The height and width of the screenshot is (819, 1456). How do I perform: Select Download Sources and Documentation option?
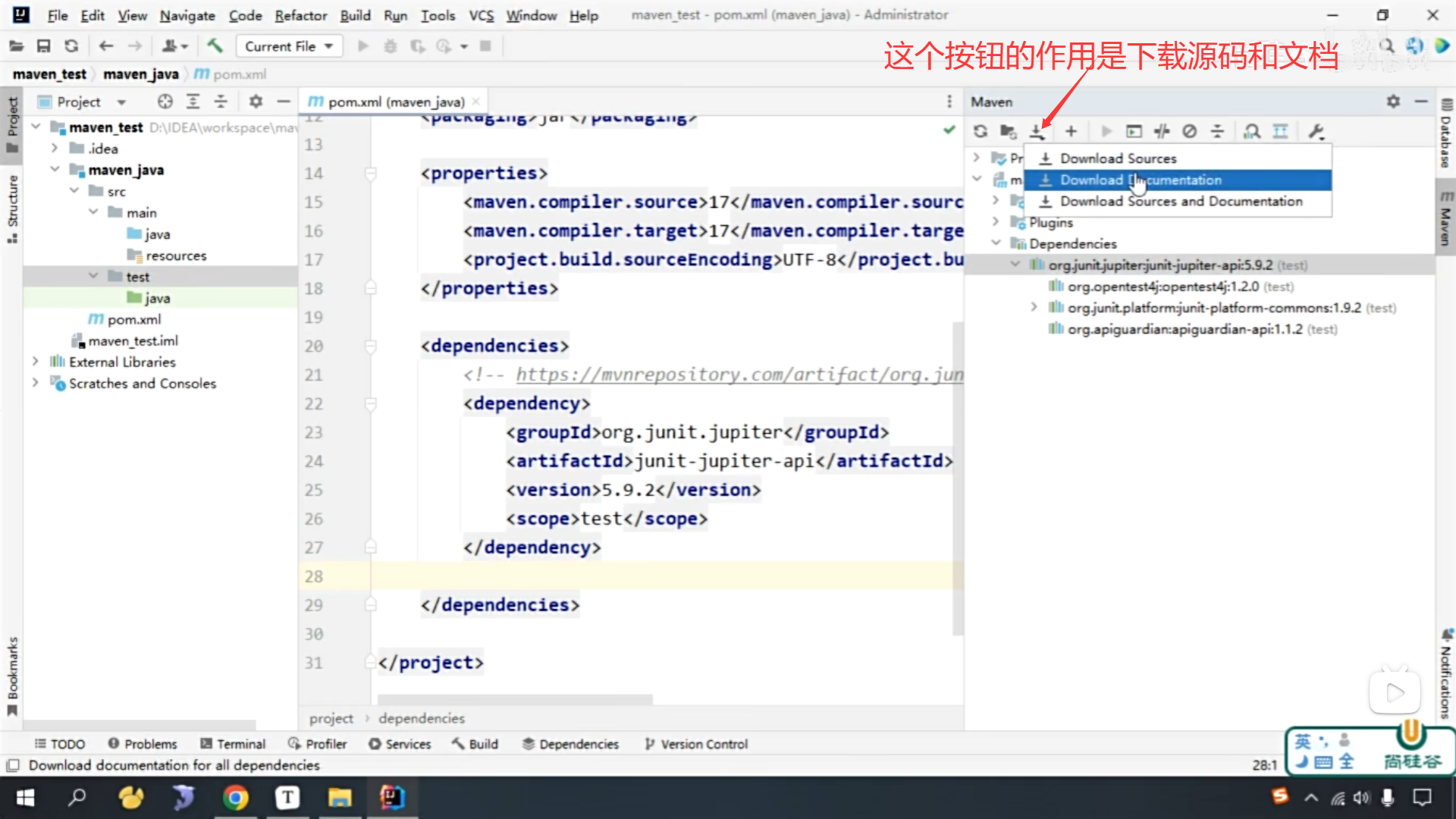point(1181,201)
